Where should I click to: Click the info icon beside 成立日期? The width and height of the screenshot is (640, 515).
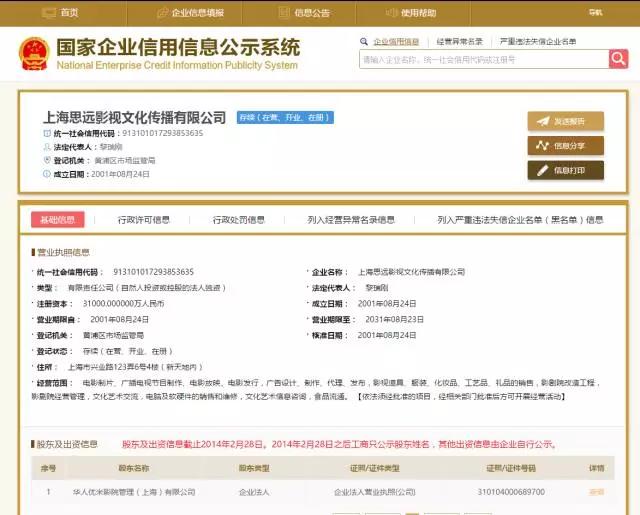(x=47, y=174)
